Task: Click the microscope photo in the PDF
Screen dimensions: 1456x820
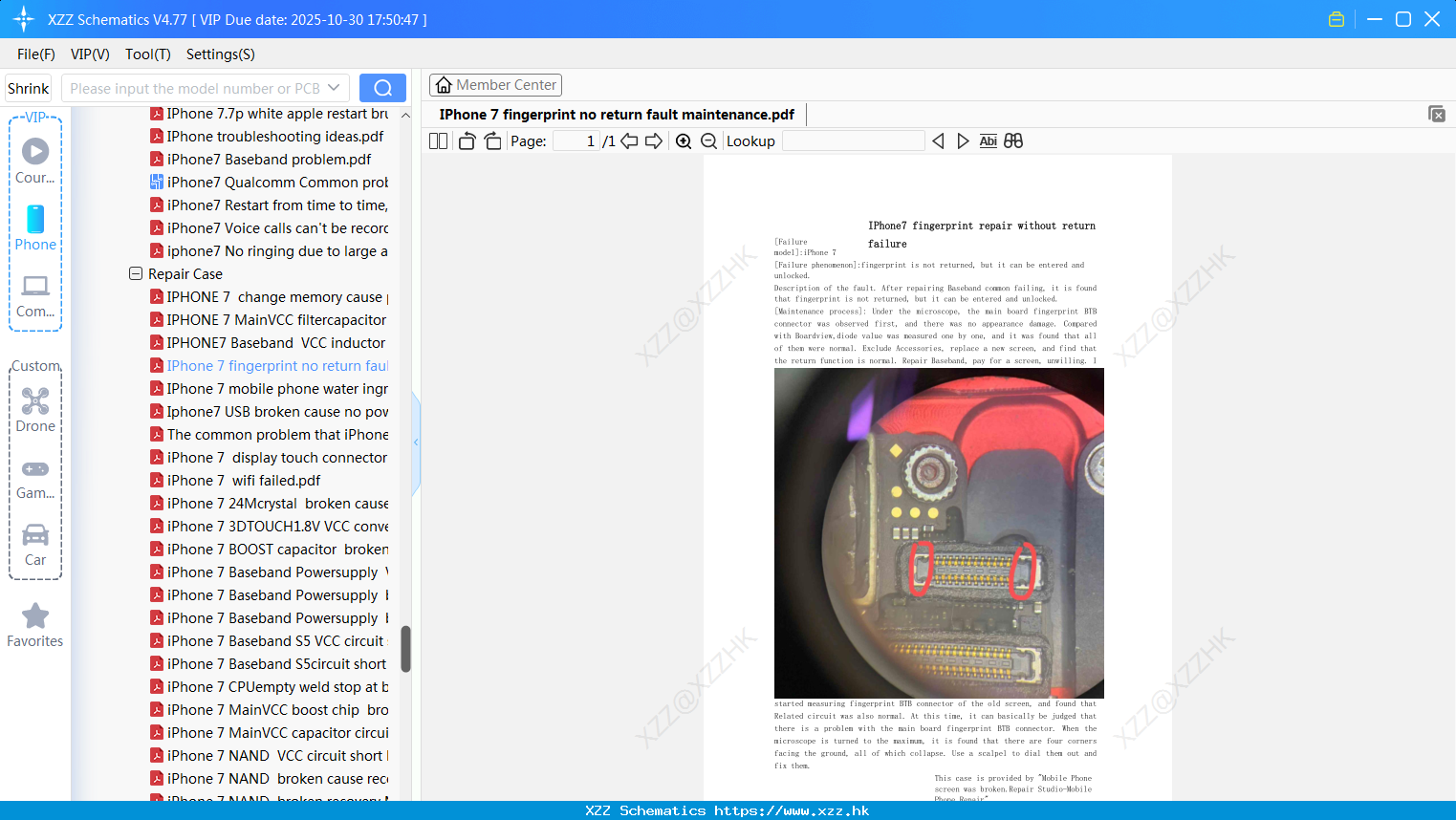Action: click(x=939, y=533)
